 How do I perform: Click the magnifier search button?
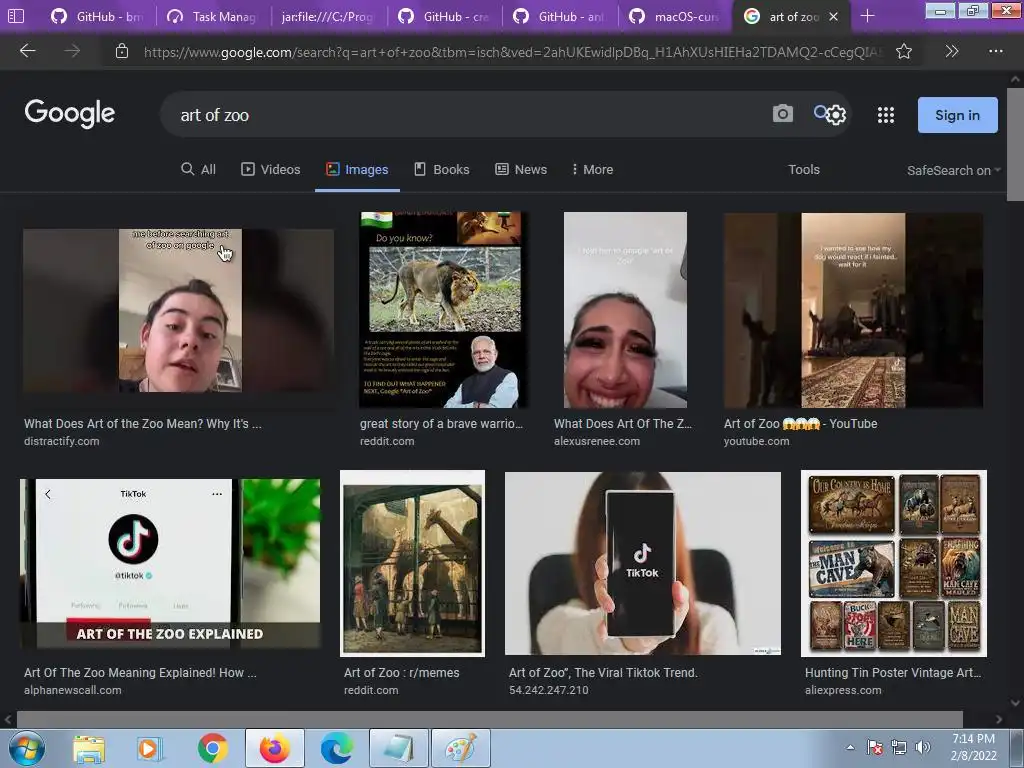click(820, 112)
